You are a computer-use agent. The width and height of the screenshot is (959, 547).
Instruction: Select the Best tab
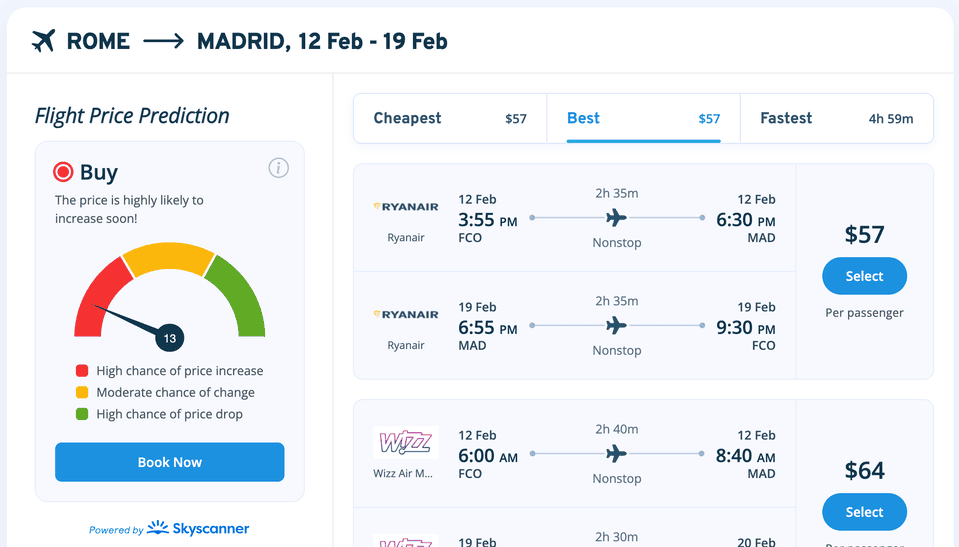pos(643,119)
